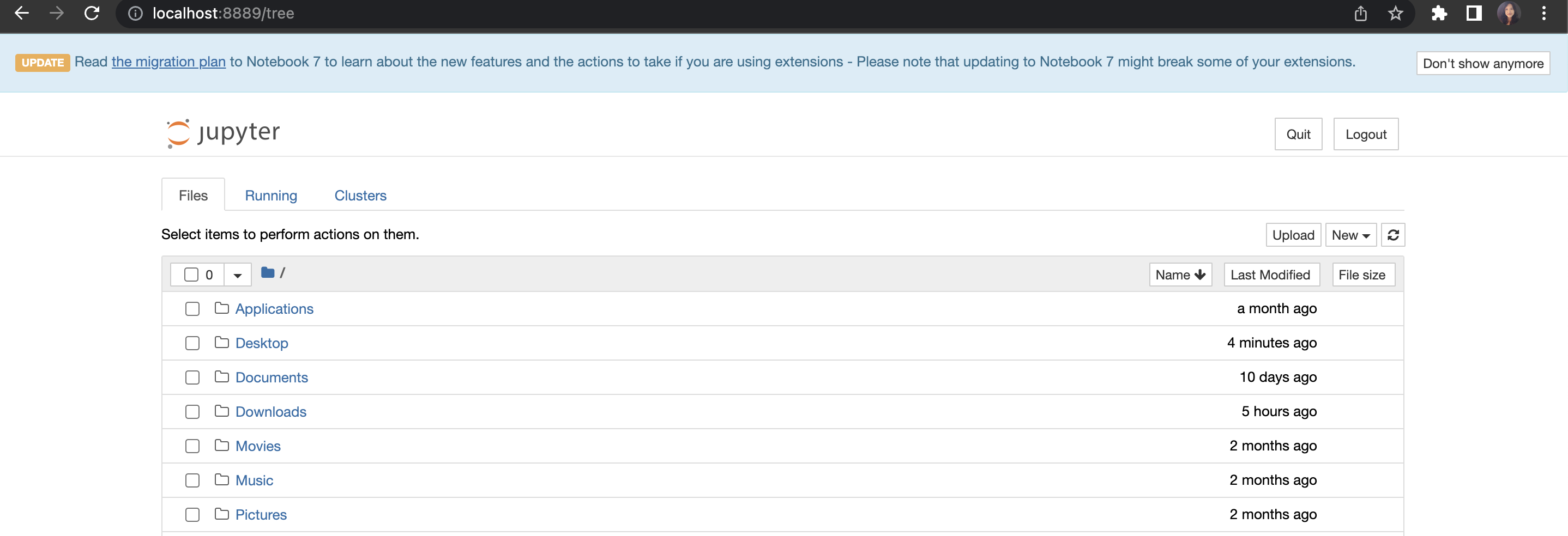Toggle the select-all checkbox
This screenshot has height=536, width=1568.
(191, 275)
